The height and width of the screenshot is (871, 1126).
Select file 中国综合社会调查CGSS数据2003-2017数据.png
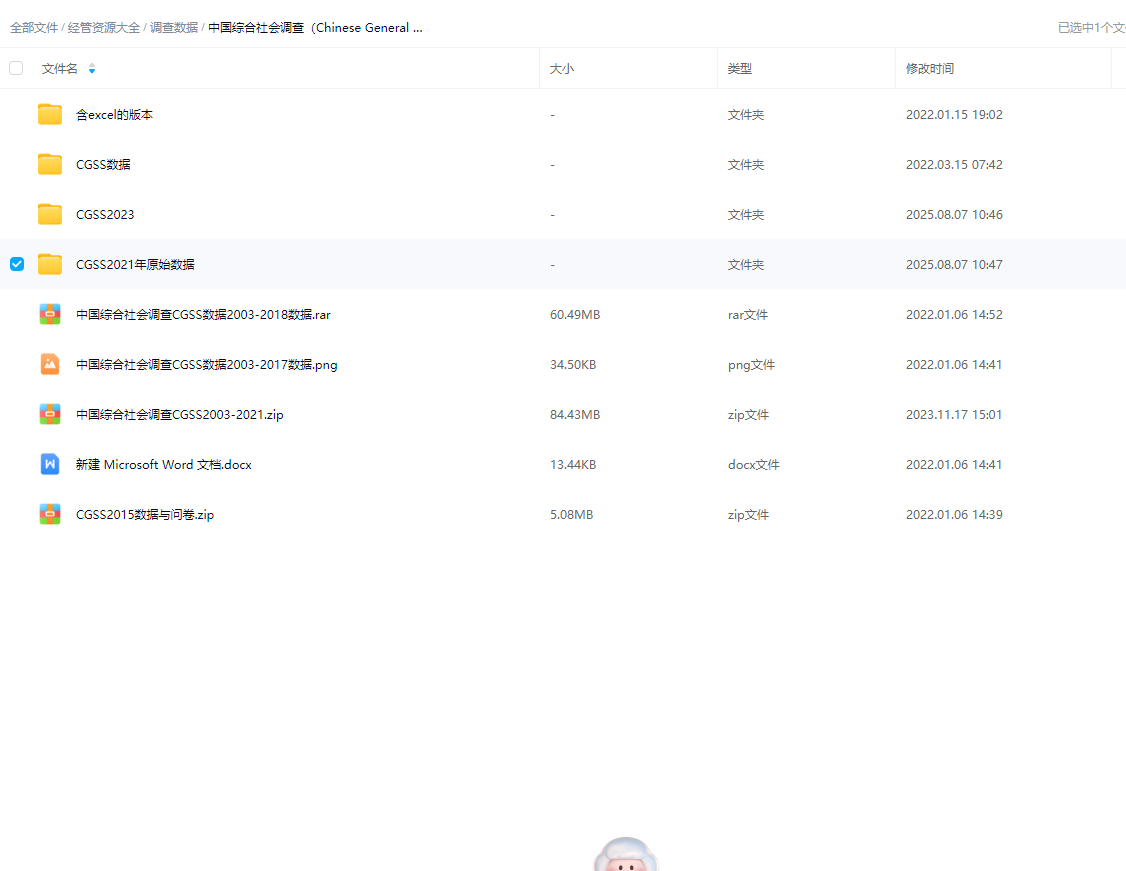(x=207, y=365)
